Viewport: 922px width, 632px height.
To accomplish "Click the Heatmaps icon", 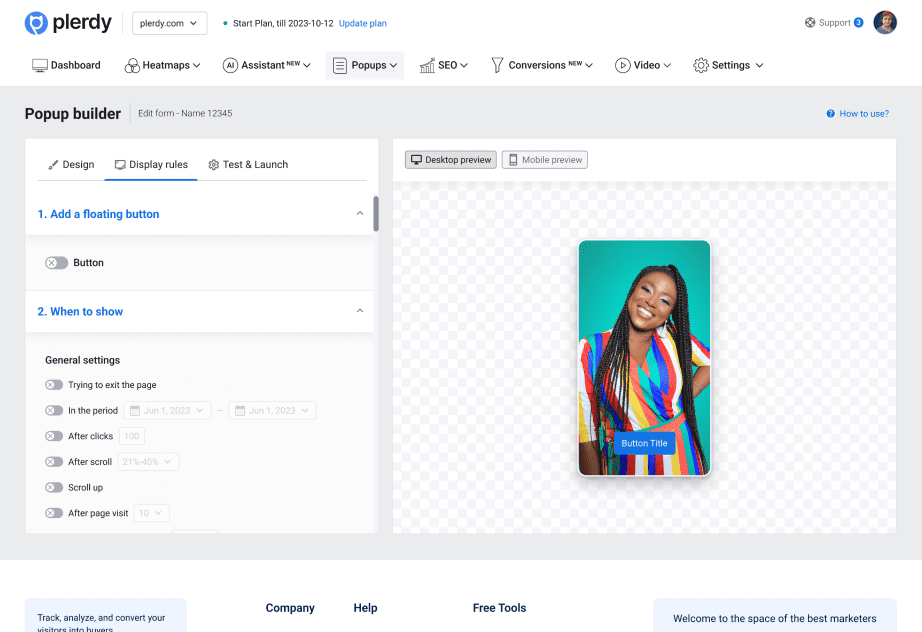I will 132,65.
